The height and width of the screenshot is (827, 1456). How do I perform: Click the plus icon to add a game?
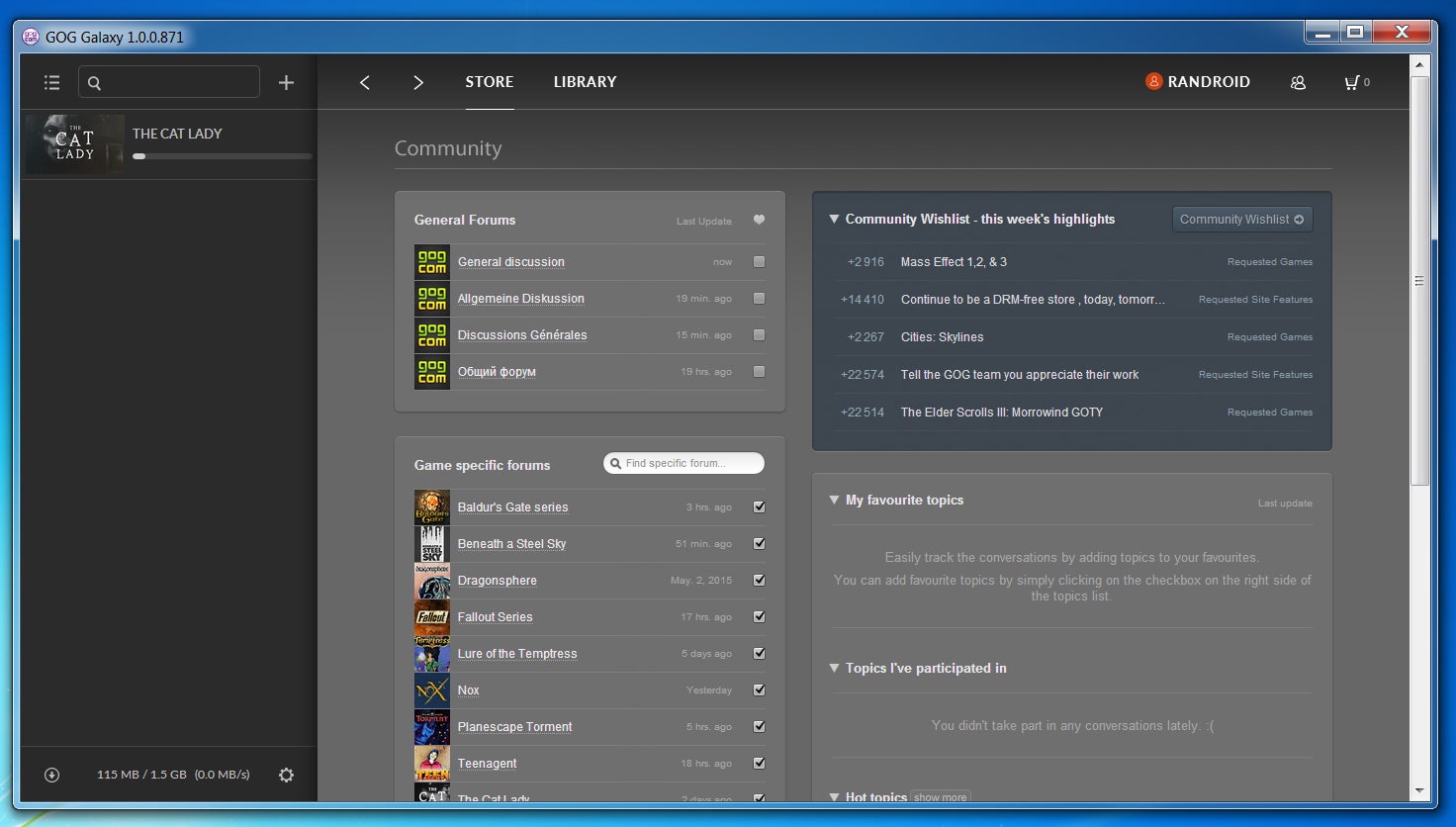(286, 83)
